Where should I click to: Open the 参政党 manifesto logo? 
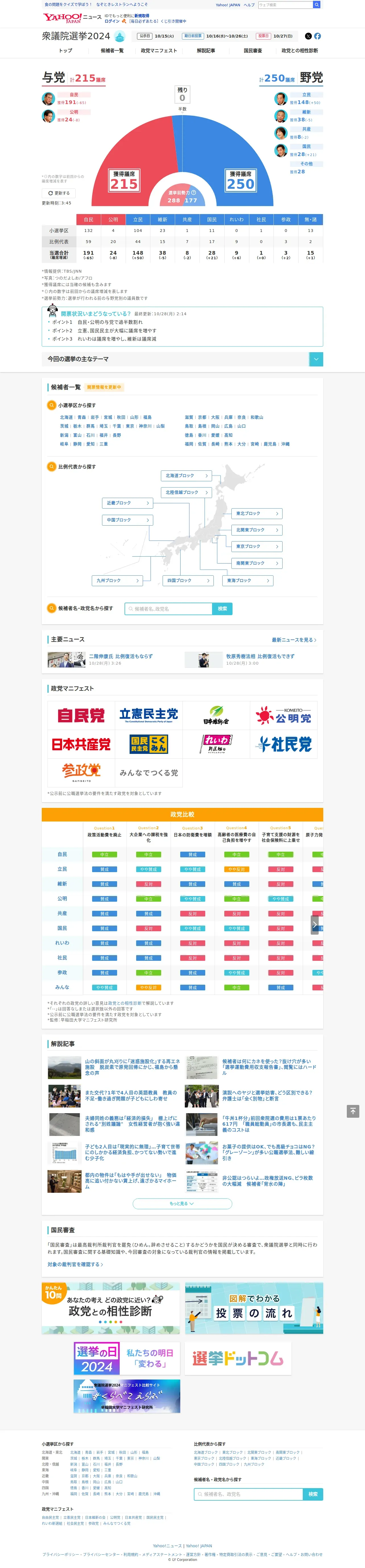tap(81, 772)
